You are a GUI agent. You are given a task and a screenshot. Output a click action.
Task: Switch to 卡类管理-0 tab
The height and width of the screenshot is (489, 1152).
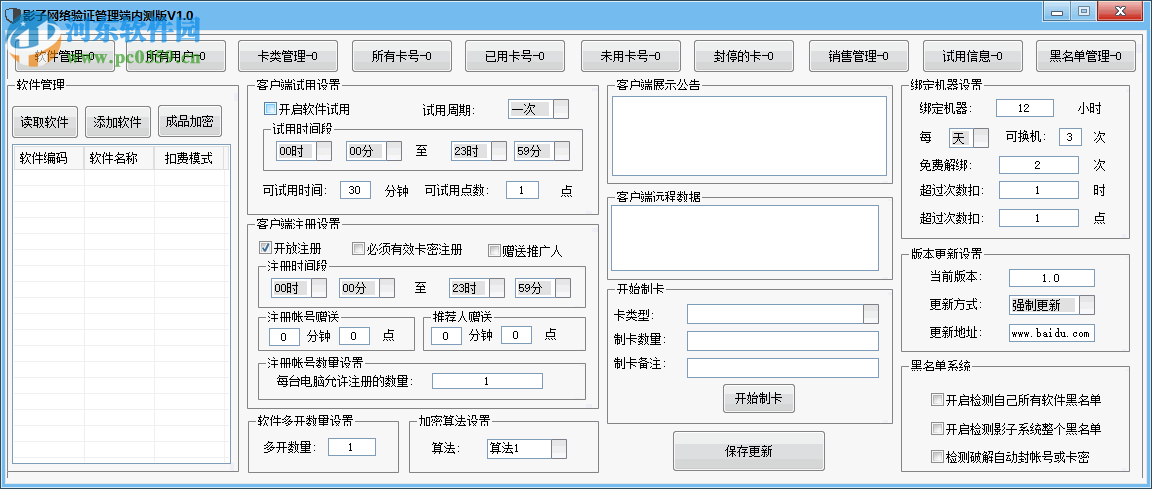pyautogui.click(x=288, y=56)
